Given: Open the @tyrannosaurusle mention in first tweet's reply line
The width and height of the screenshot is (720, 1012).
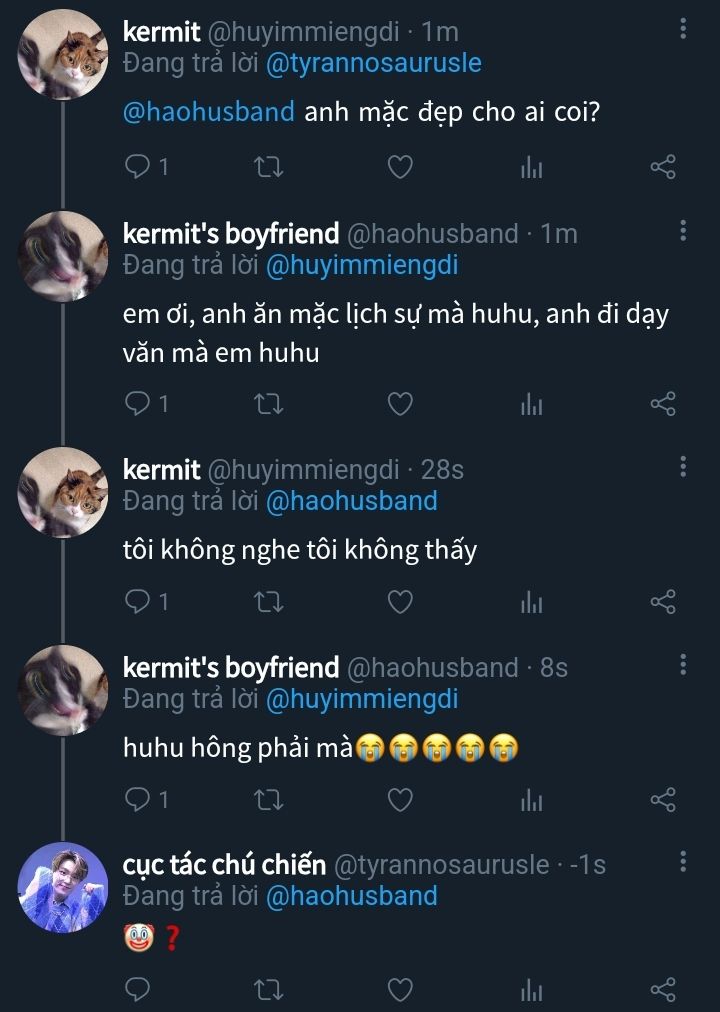Looking at the screenshot, I should pos(373,63).
